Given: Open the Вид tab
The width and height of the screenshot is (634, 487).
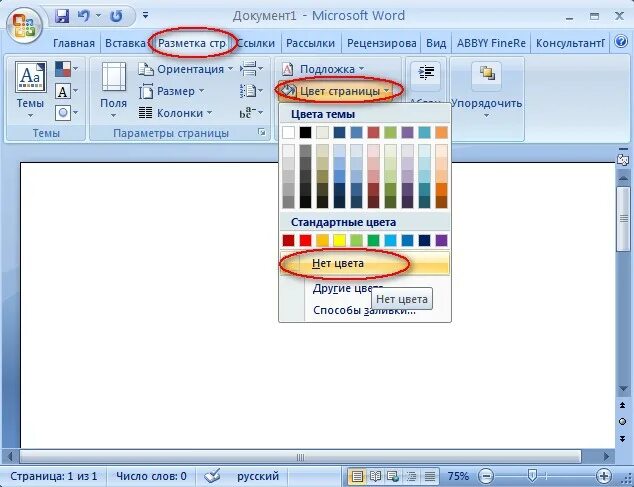Looking at the screenshot, I should click(x=436, y=43).
